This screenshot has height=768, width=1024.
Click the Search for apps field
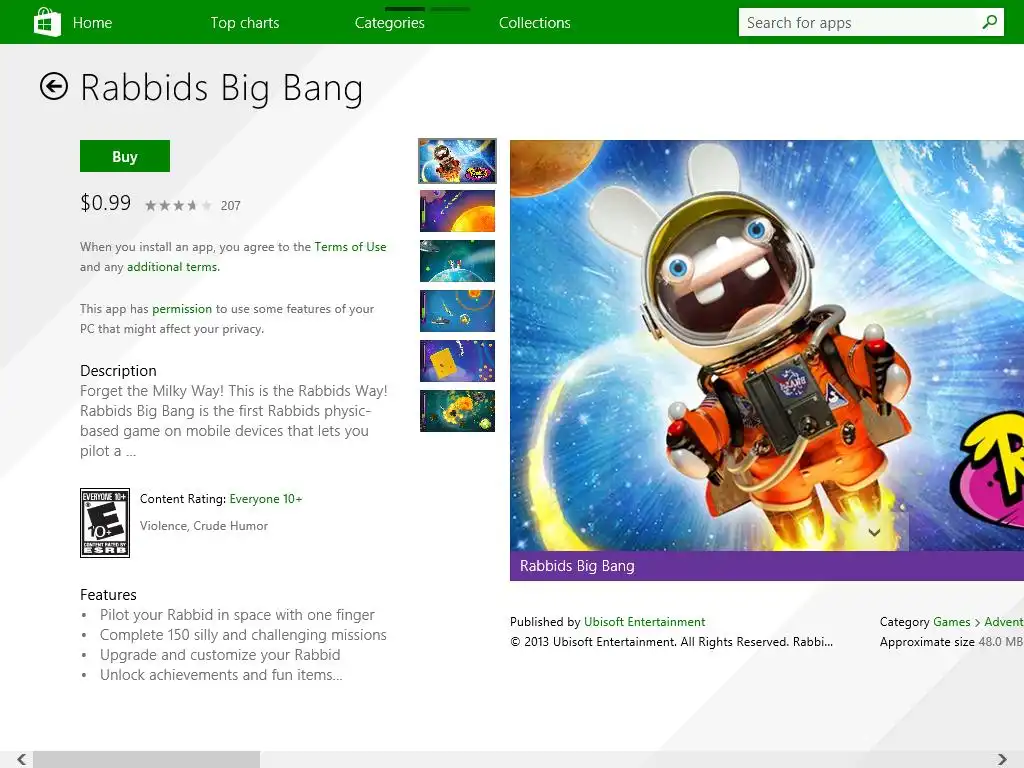[871, 22]
